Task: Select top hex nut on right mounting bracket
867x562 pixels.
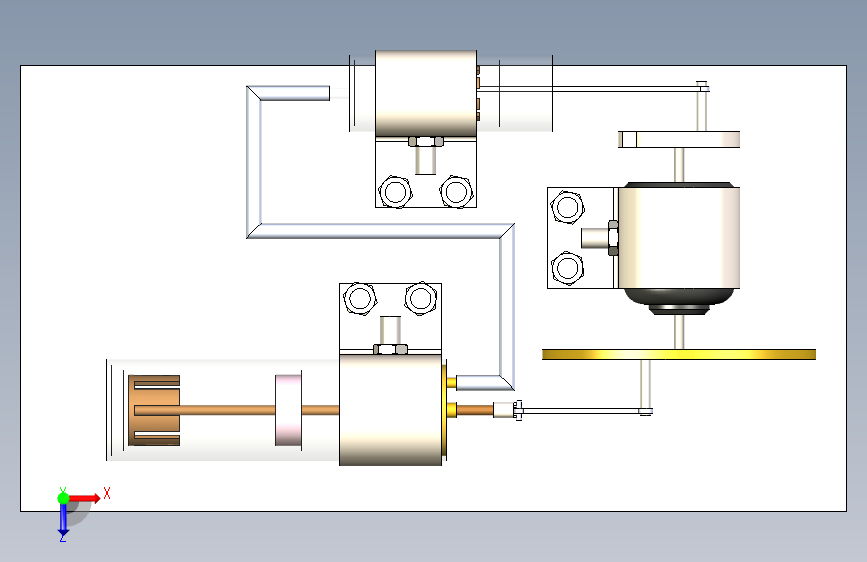Action: 567,207
